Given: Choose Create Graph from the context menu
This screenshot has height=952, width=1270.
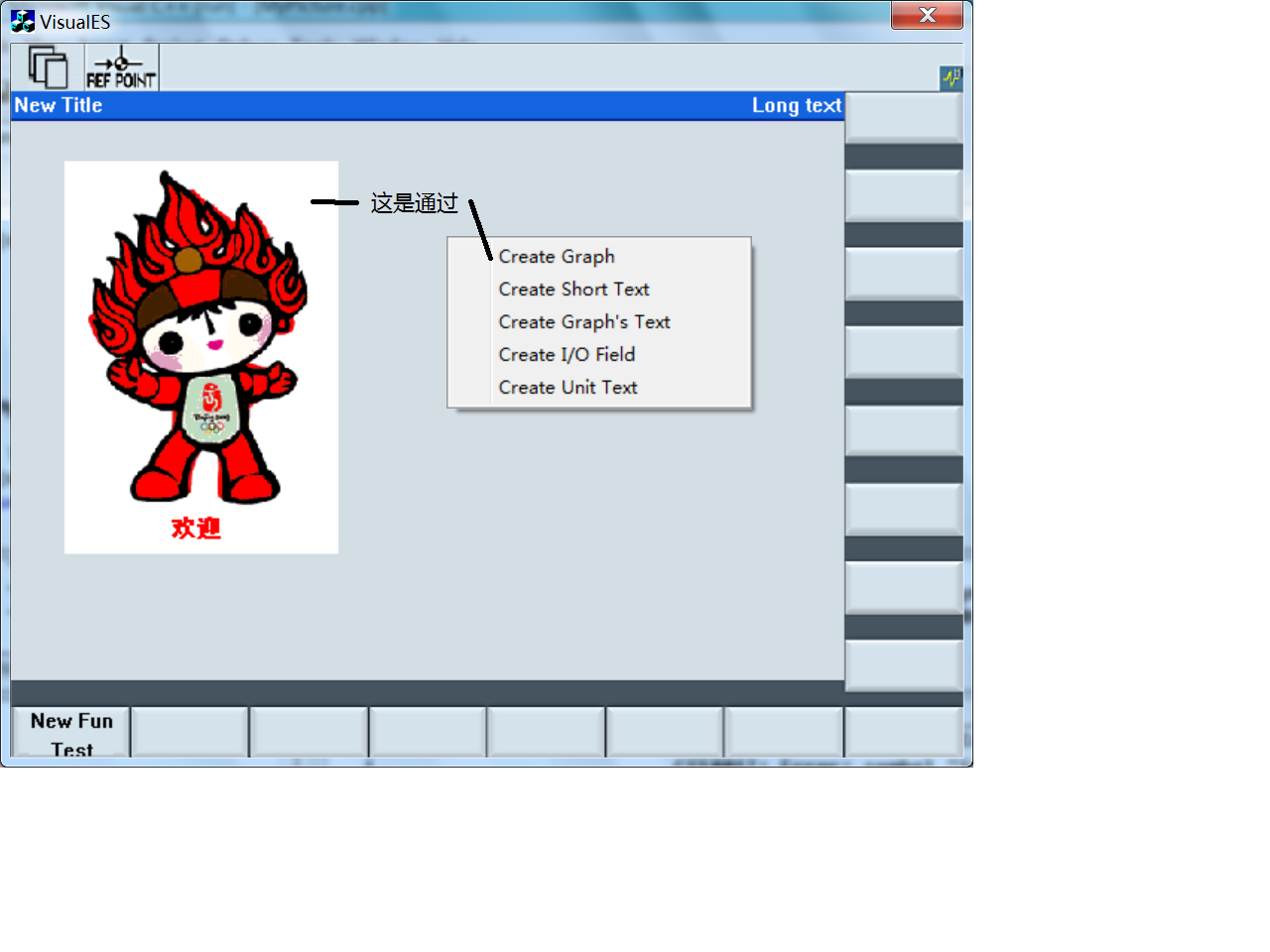Looking at the screenshot, I should click(599, 256).
